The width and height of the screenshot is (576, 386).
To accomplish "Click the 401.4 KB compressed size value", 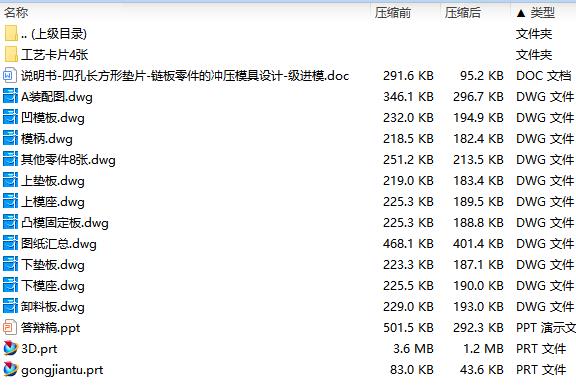I will click(x=478, y=243).
